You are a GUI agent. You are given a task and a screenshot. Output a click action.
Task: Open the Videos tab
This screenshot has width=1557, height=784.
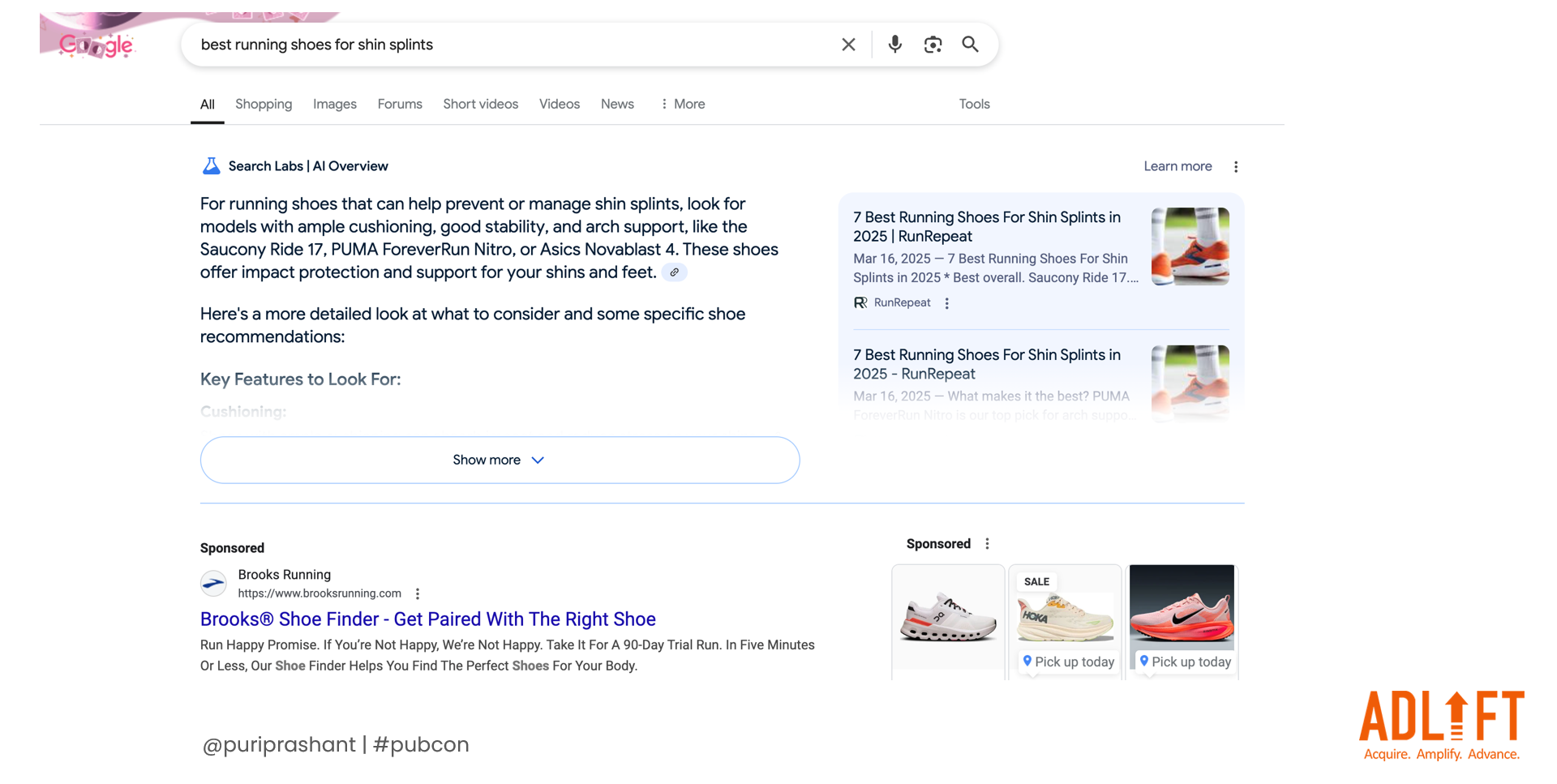click(x=560, y=104)
